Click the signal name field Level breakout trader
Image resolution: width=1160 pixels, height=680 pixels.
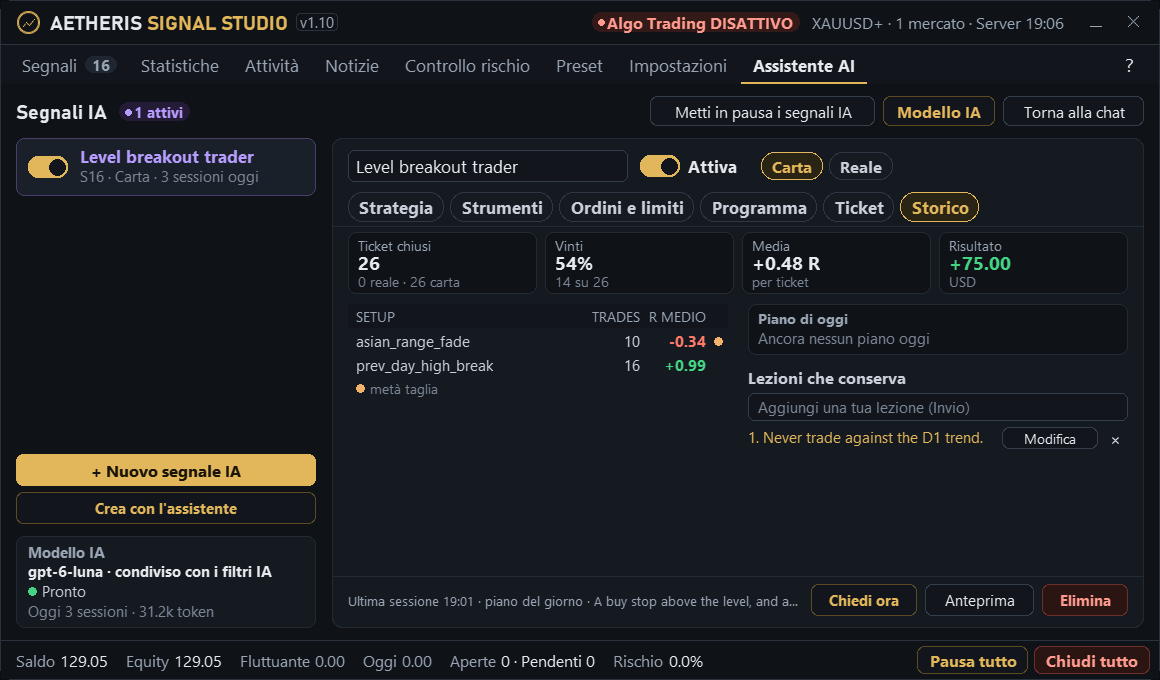tap(488, 166)
